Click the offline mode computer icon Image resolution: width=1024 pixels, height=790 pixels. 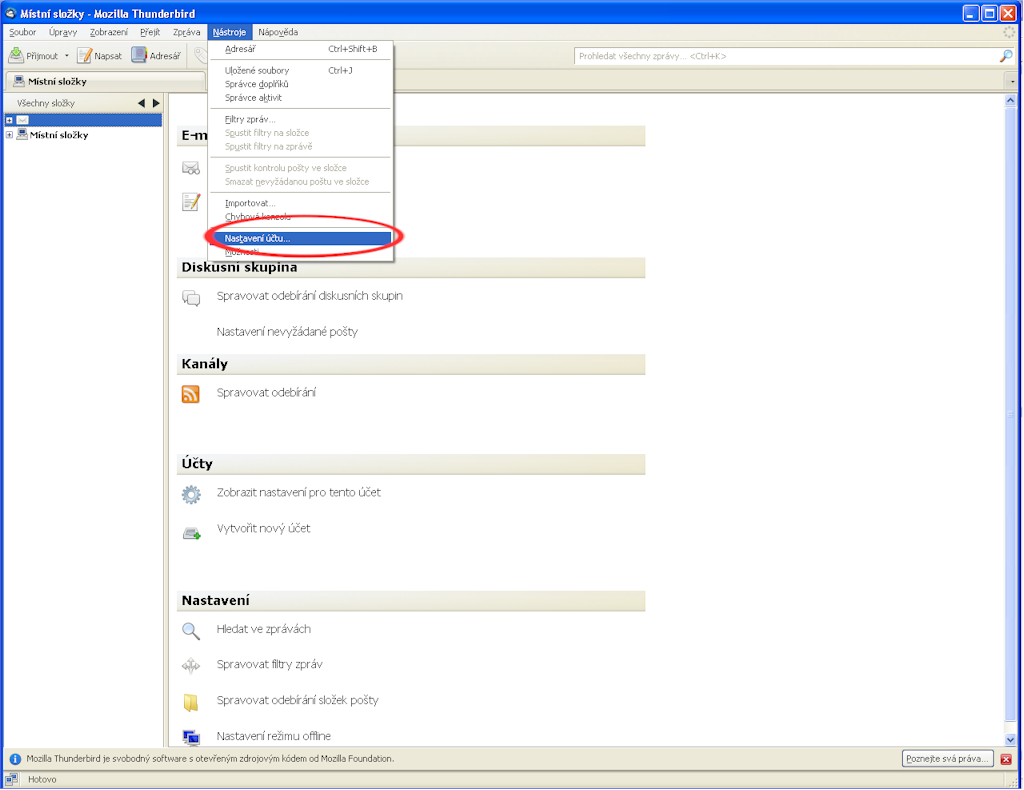191,738
